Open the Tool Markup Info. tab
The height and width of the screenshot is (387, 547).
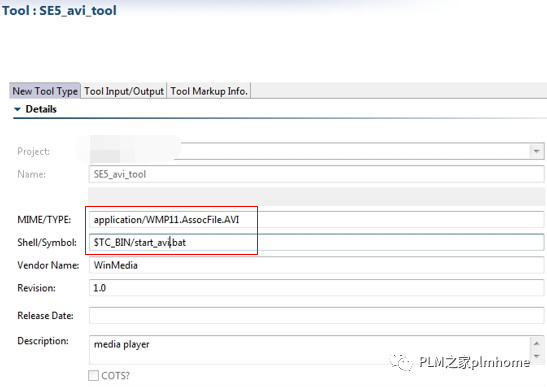coord(209,91)
